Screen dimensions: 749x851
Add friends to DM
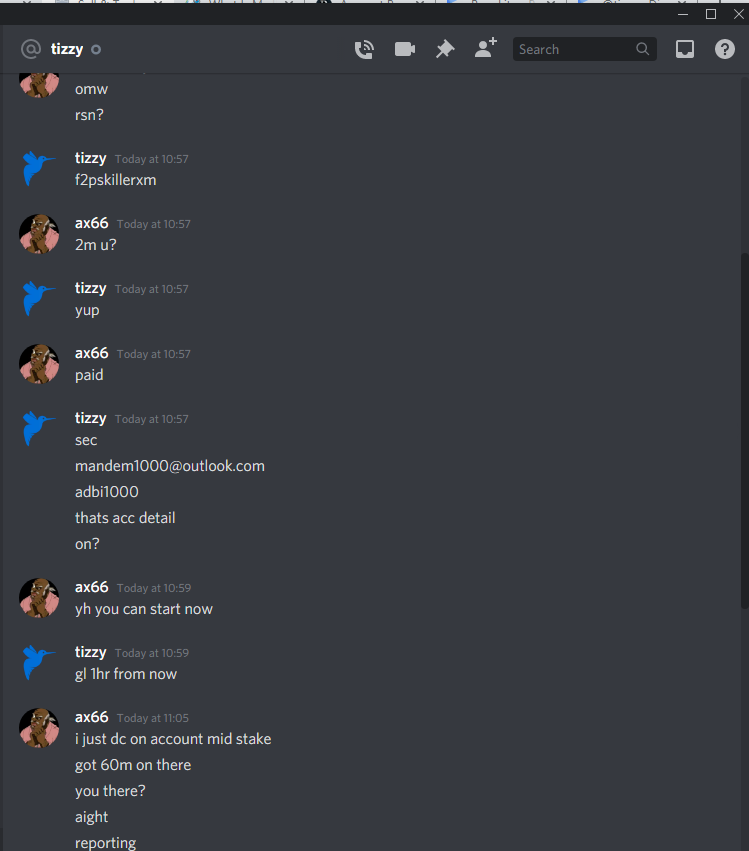coord(486,48)
